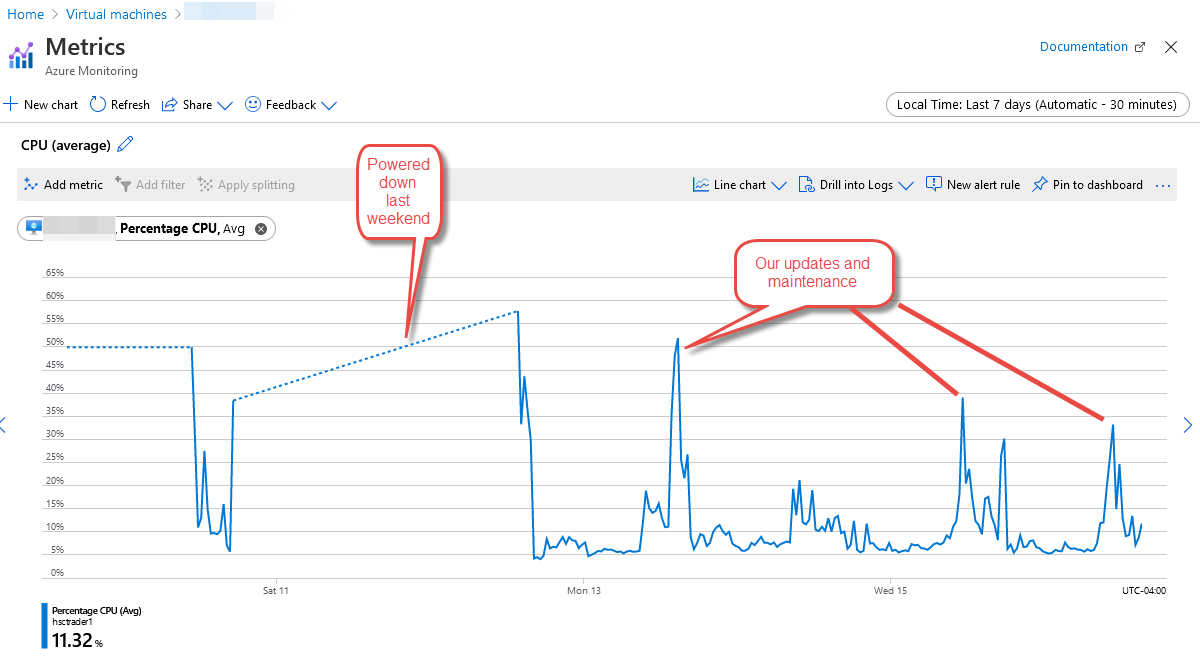Click the Sat 11 axis label
The width and height of the screenshot is (1200, 664).
(x=276, y=591)
